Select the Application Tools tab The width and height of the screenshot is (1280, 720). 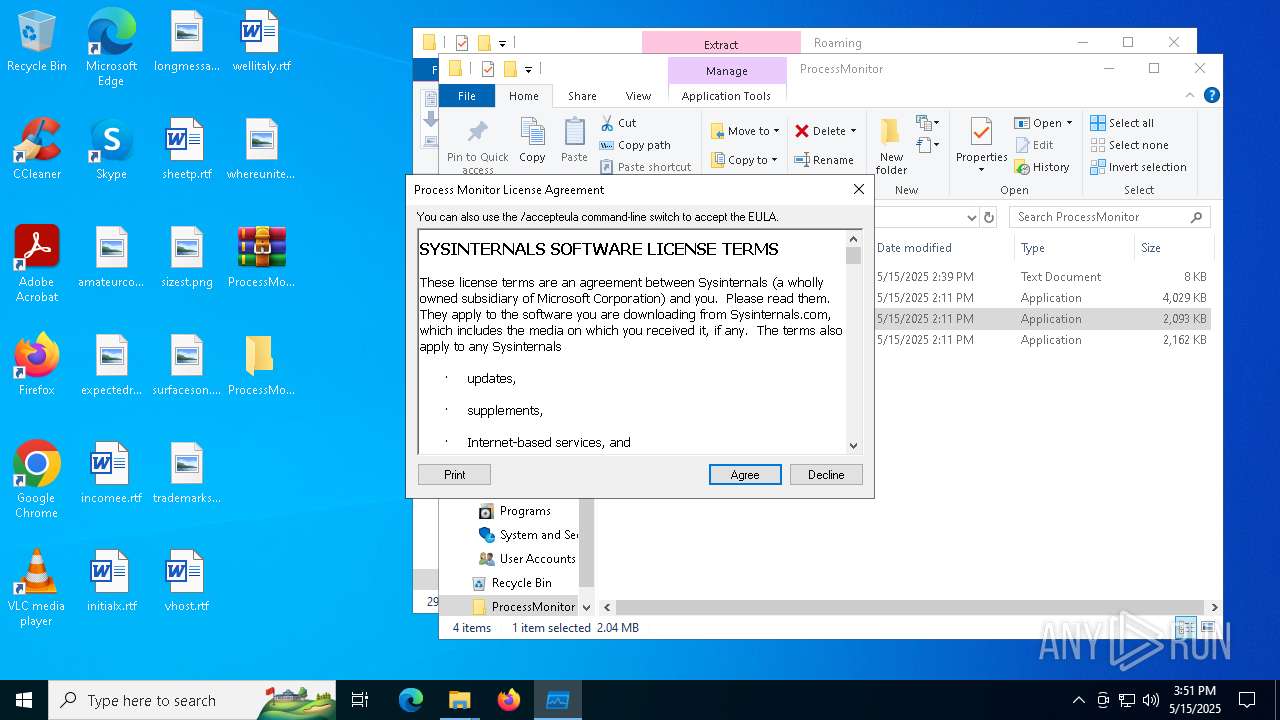726,96
